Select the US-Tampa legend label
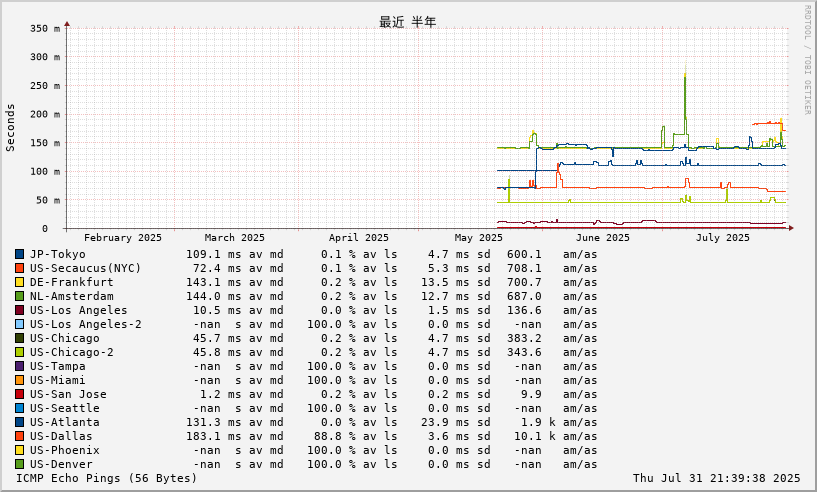Image resolution: width=817 pixels, height=492 pixels. pyautogui.click(x=57, y=367)
